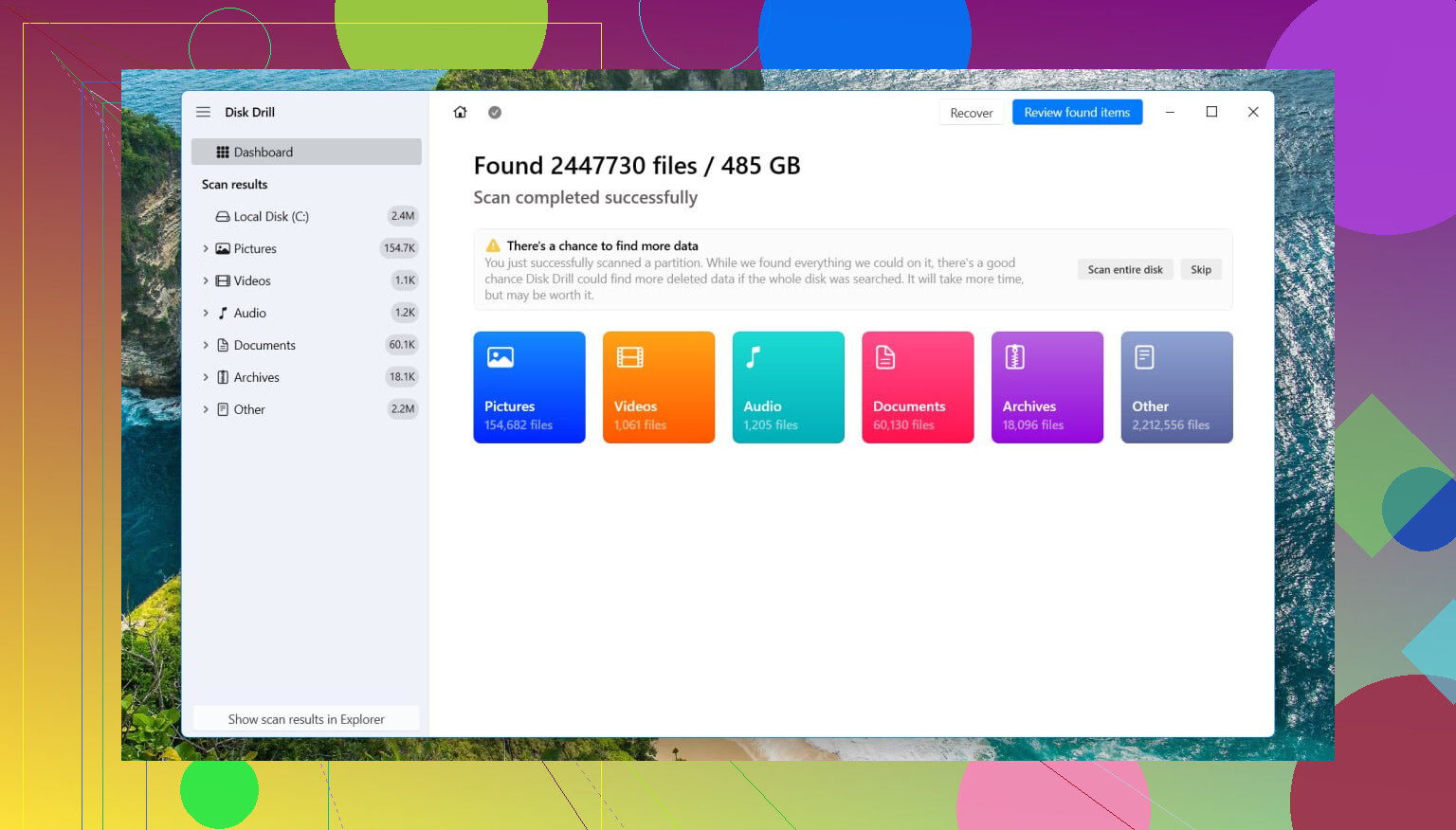Open the Documents category tile
Screen dimensions: 1456x830
click(x=918, y=388)
